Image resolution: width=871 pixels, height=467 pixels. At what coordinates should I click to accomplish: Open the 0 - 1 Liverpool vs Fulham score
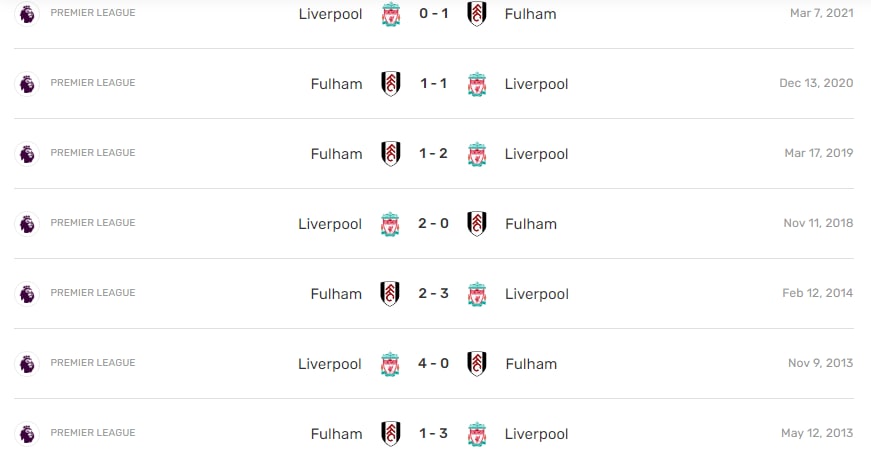point(433,13)
